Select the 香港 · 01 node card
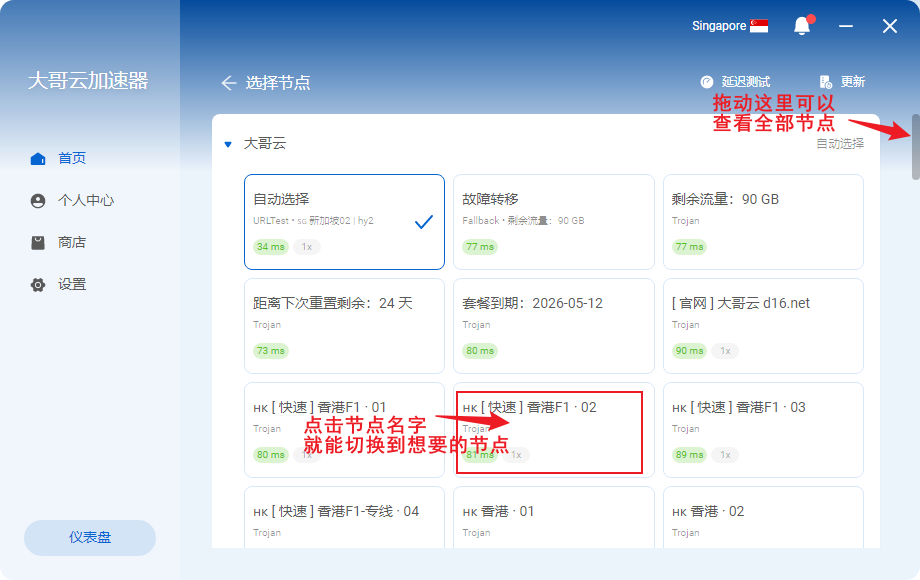 pyautogui.click(x=553, y=517)
